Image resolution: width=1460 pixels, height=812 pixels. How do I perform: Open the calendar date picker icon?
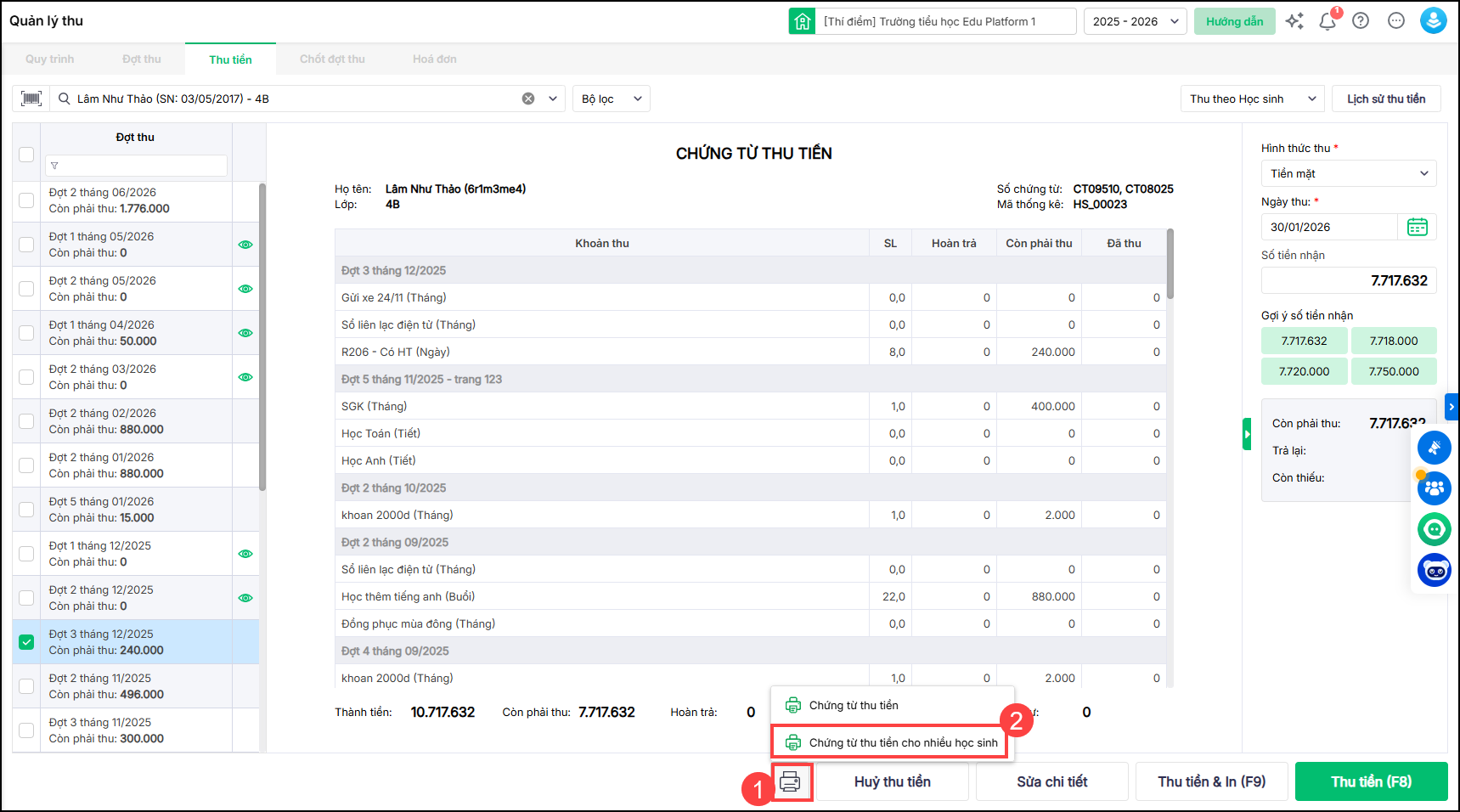1417,227
